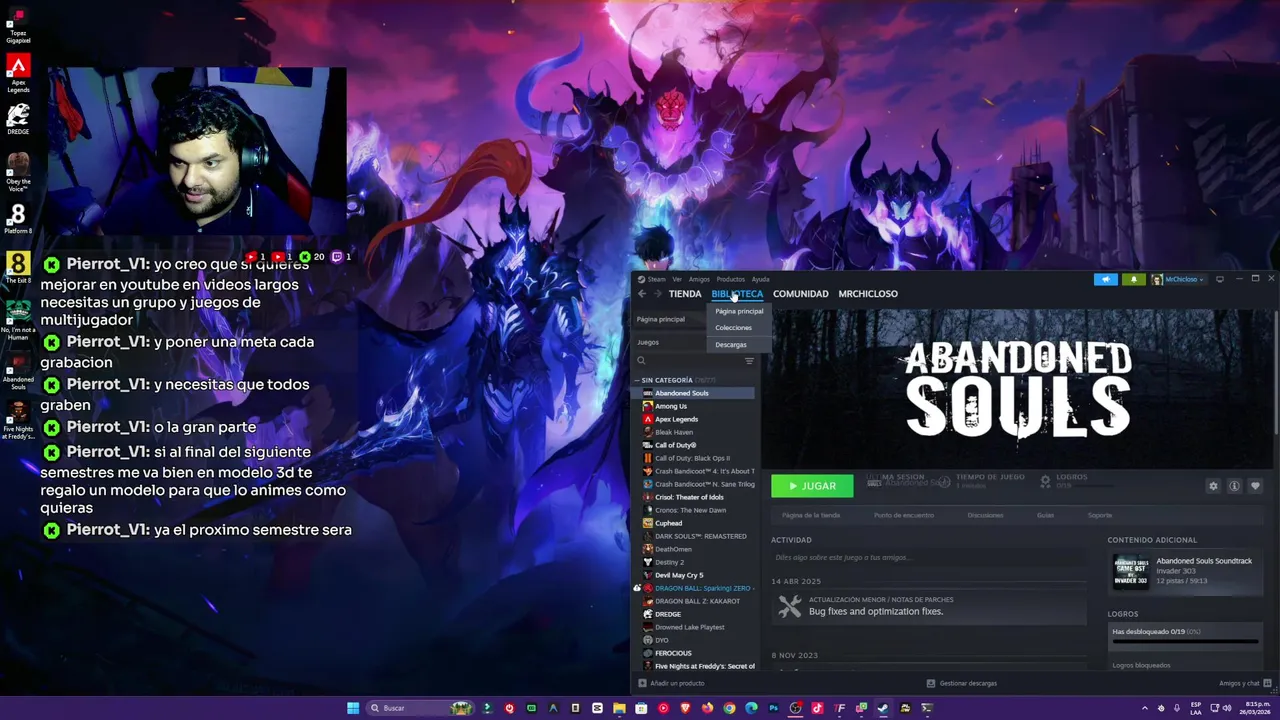Viewport: 1280px width, 720px height.
Task: Choose Página principal in Biblioteca dropdown
Action: coord(739,311)
